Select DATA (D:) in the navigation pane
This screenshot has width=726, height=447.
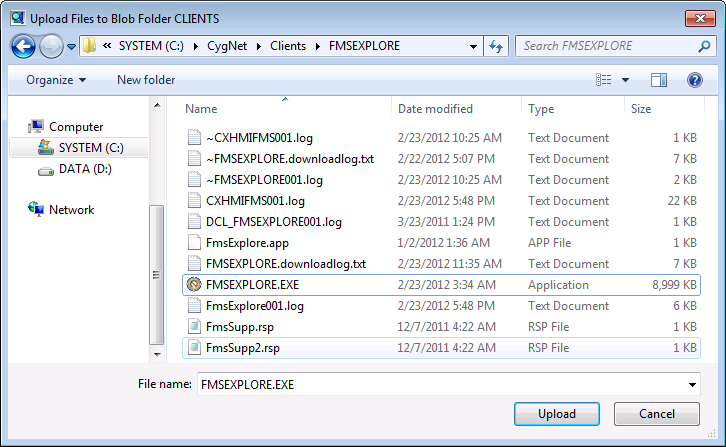click(x=85, y=169)
